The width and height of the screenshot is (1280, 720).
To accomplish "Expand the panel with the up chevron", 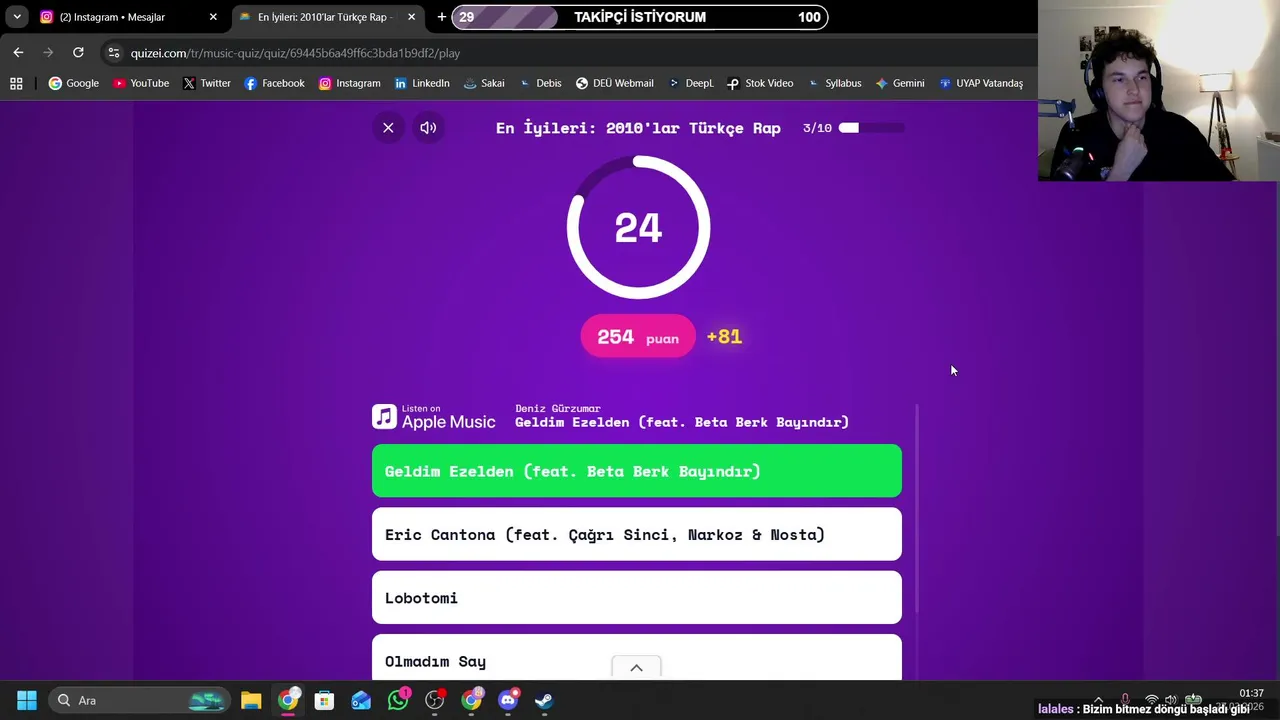I will tap(636, 668).
